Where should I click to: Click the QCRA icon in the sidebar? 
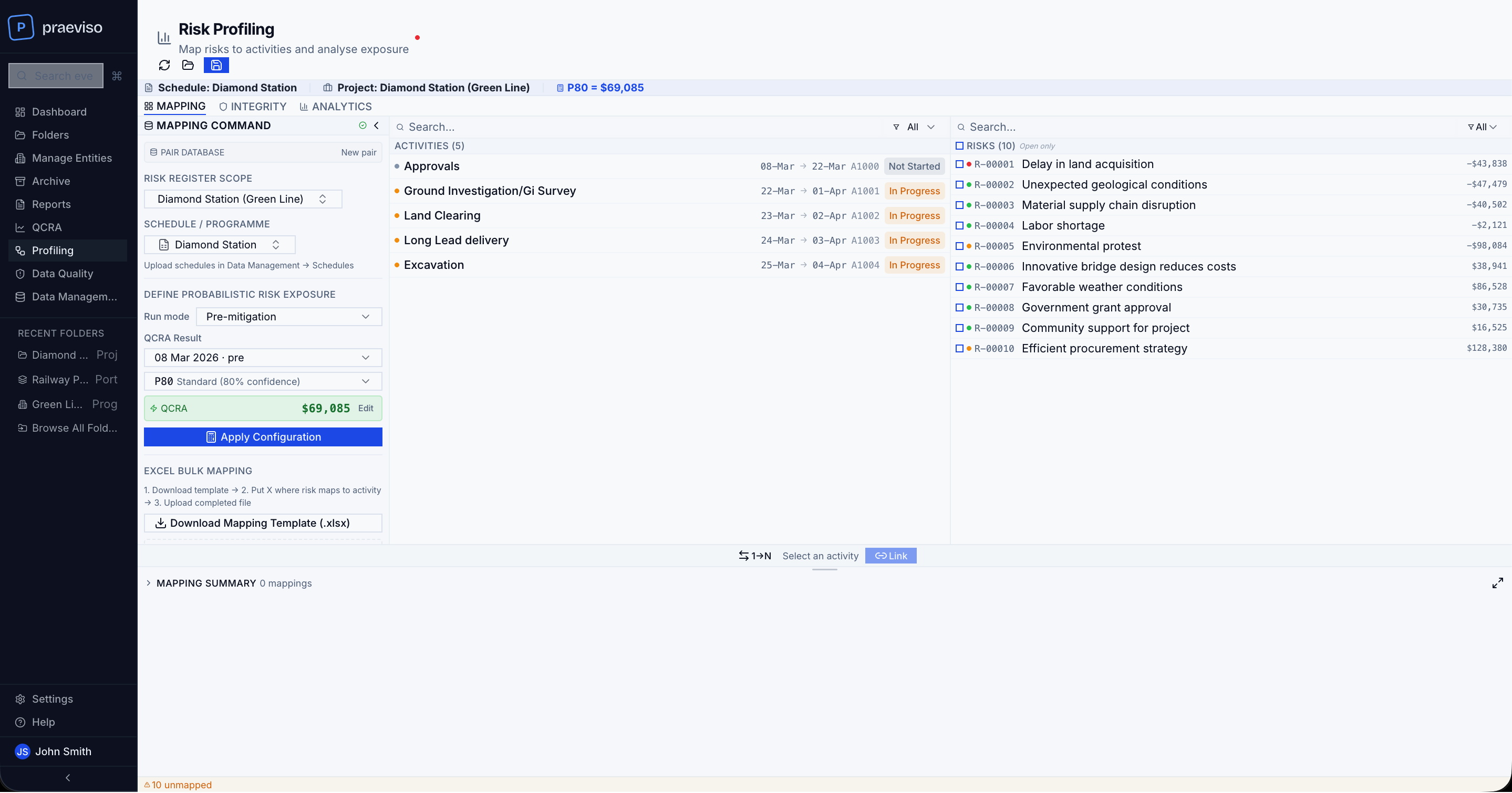[x=20, y=227]
